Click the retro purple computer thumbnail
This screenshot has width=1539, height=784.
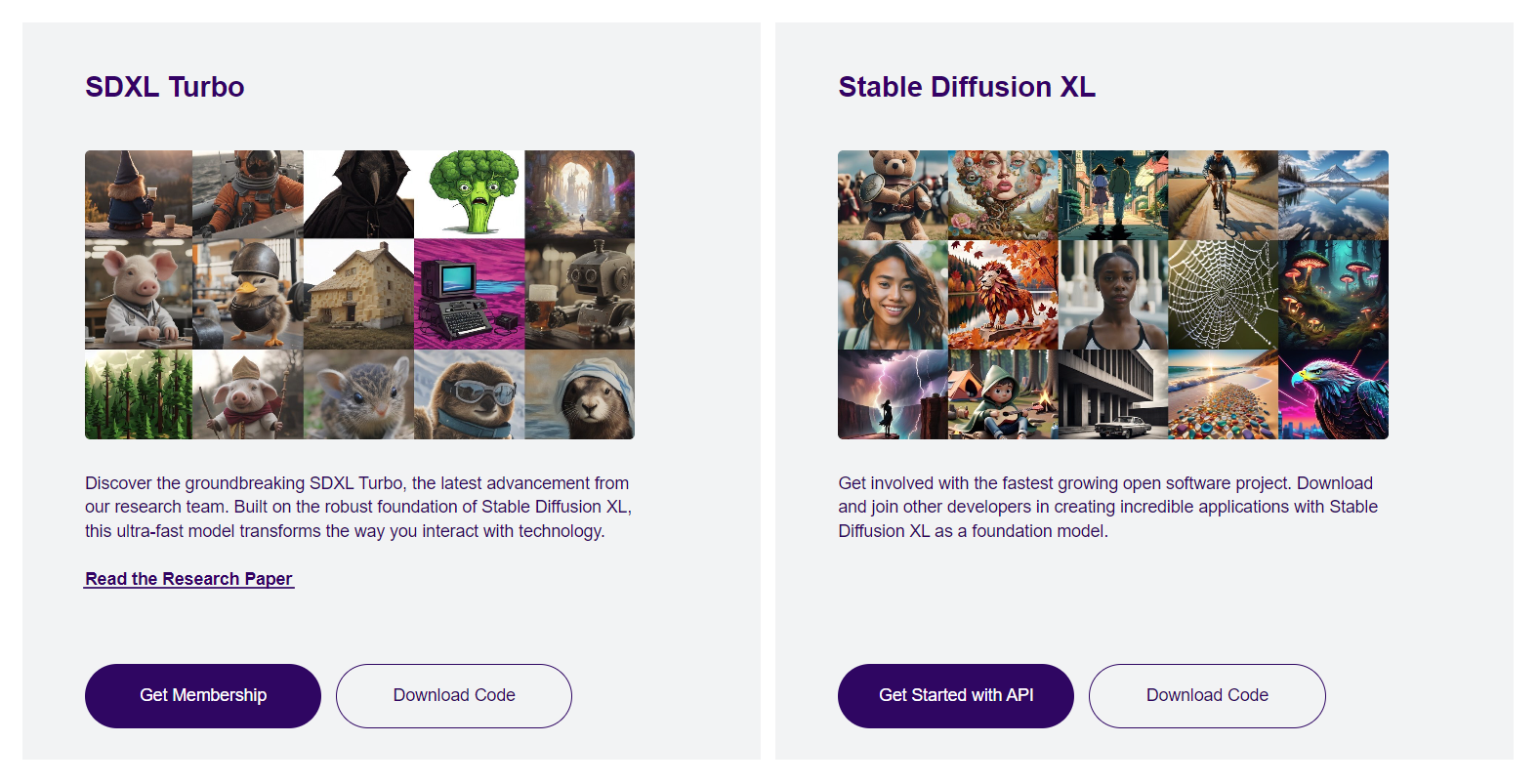click(470, 294)
